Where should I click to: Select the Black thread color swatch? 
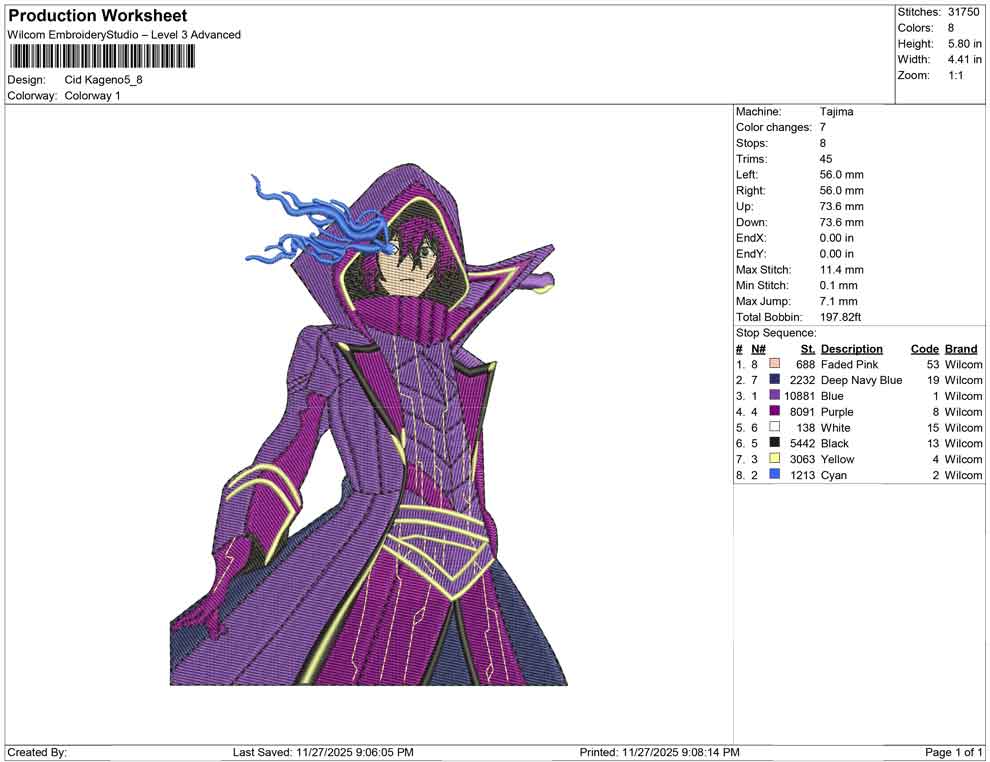coord(774,443)
